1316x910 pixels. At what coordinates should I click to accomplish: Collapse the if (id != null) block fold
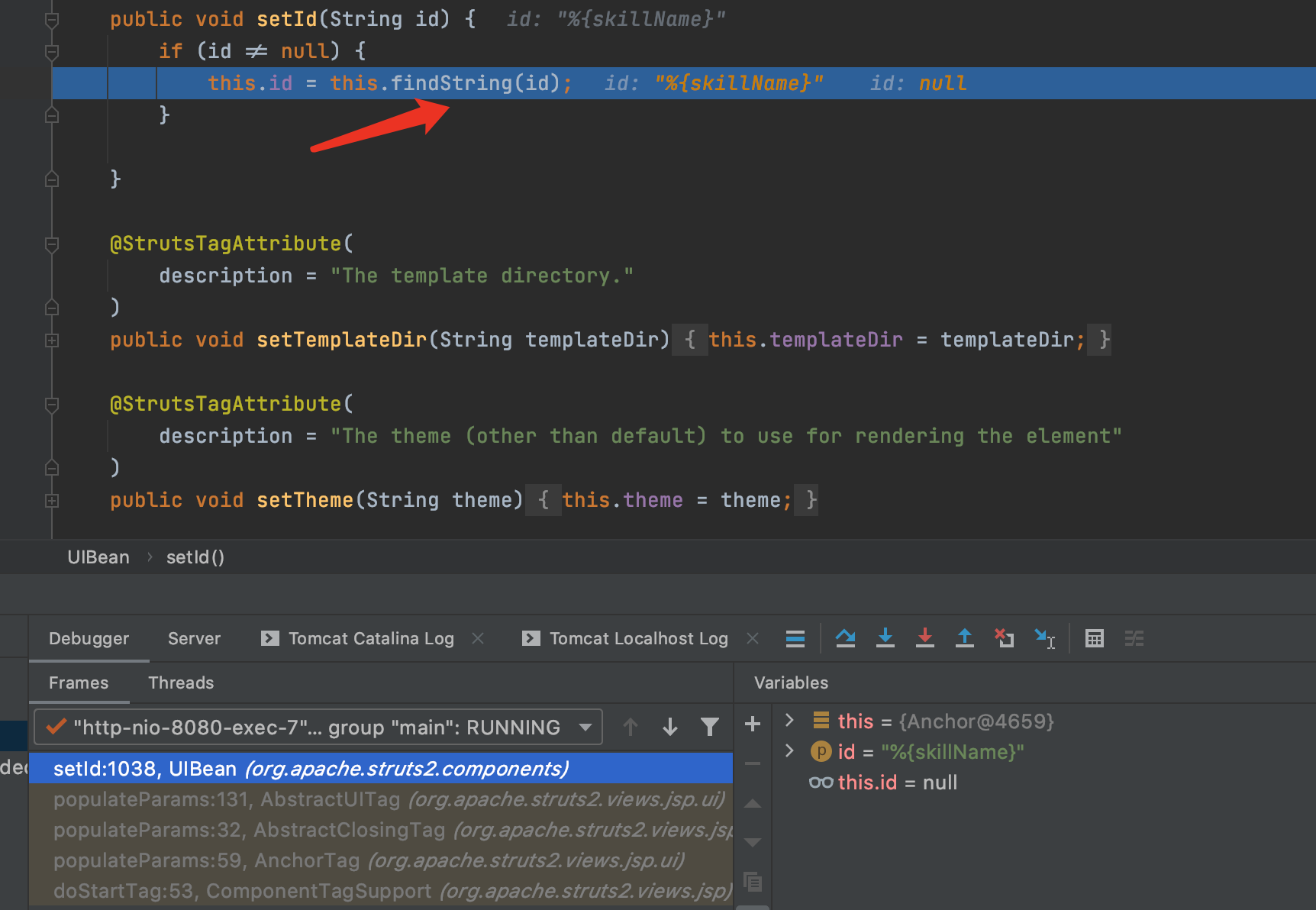point(52,52)
